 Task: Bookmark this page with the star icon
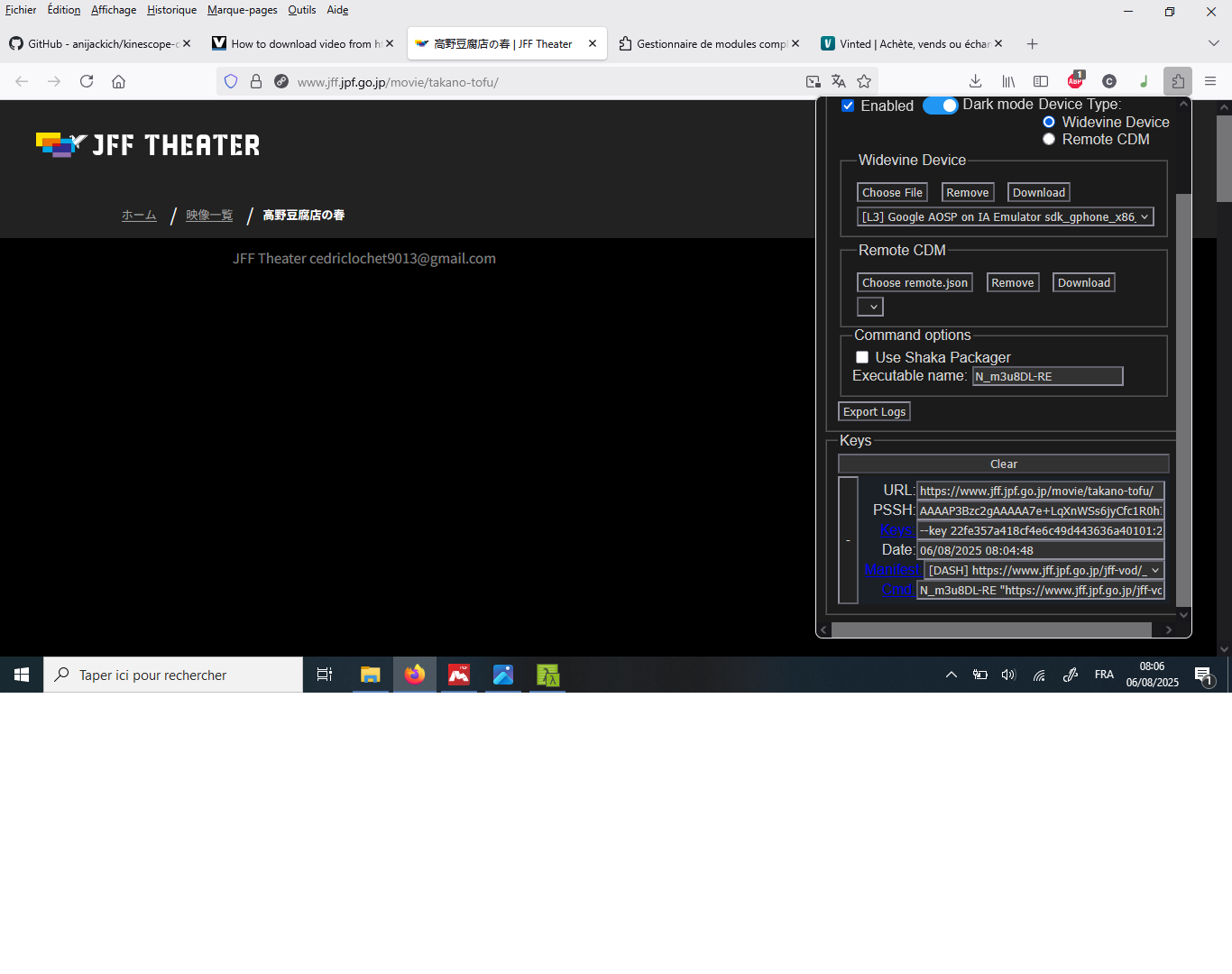click(x=864, y=81)
